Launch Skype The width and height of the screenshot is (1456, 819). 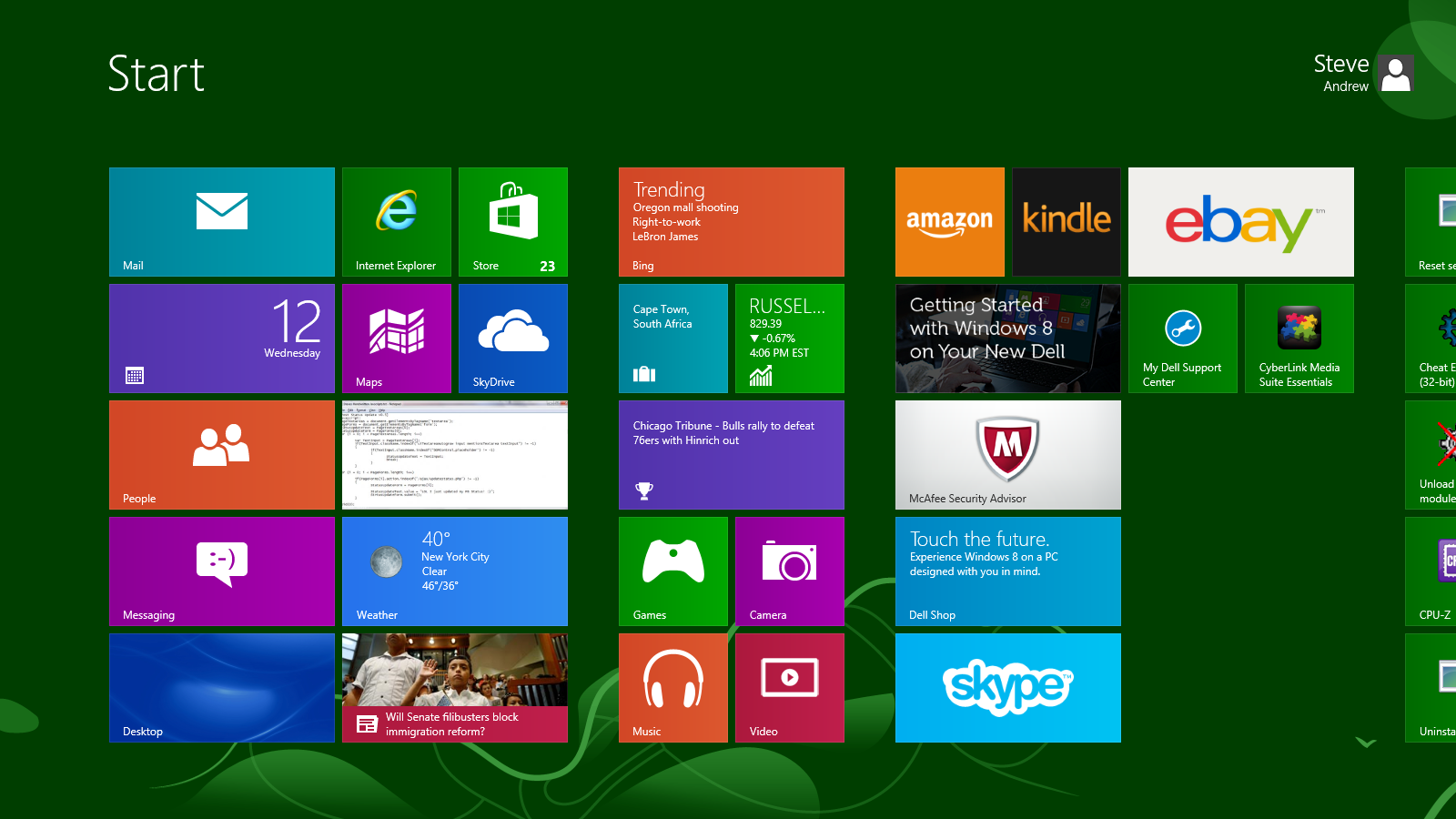1007,687
